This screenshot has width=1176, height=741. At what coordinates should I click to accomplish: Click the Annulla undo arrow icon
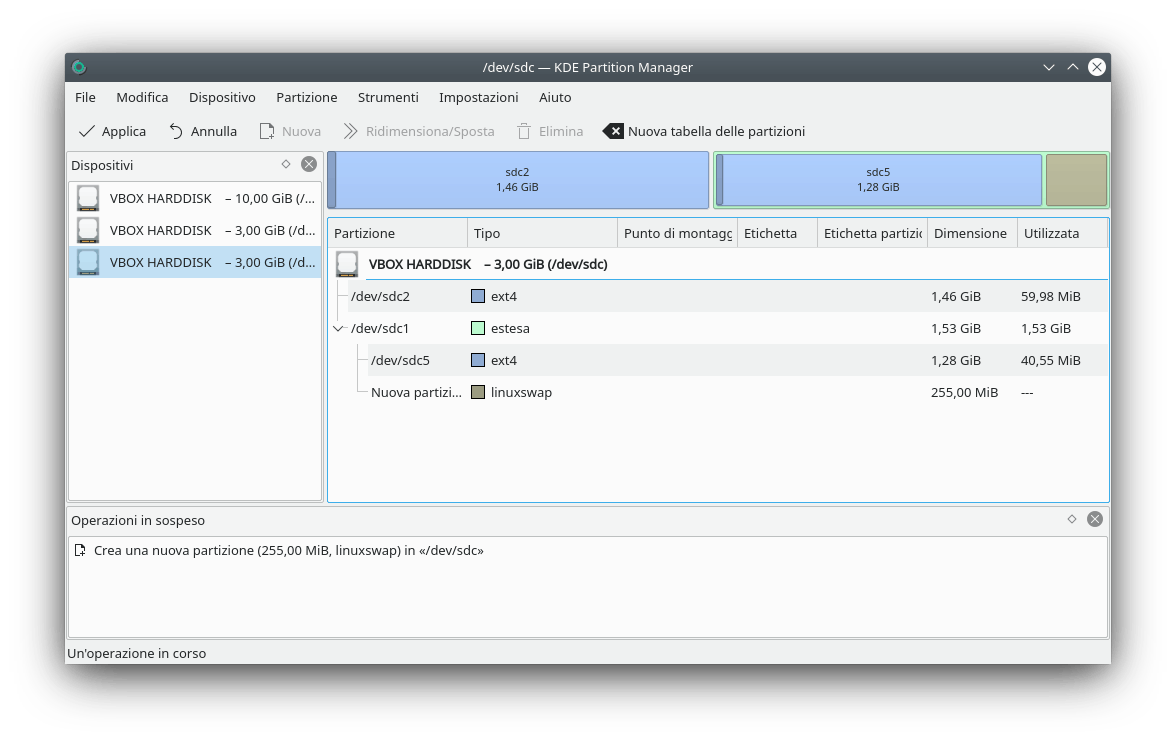[176, 131]
